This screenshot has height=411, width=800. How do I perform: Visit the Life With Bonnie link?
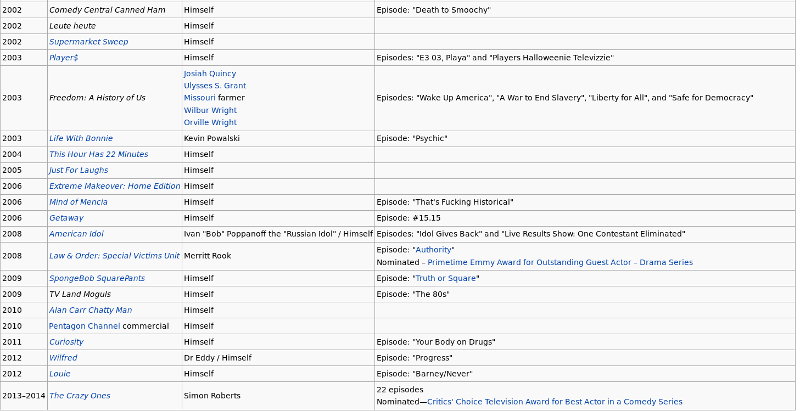[81, 138]
